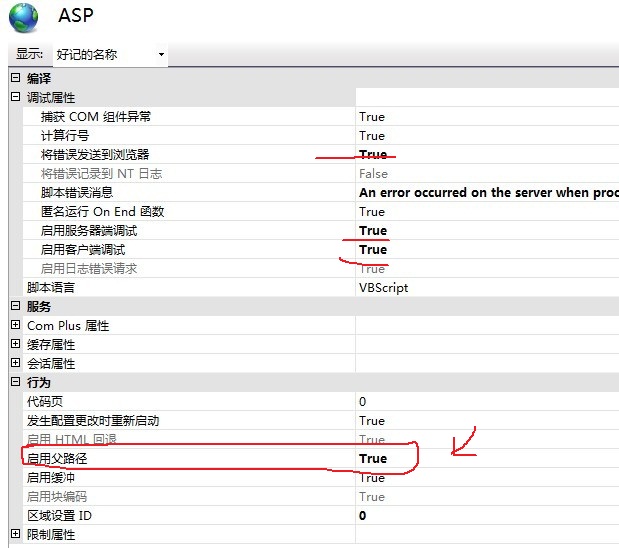Open the 显示 好记的名称 dropdown
619x548 pixels.
109,54
